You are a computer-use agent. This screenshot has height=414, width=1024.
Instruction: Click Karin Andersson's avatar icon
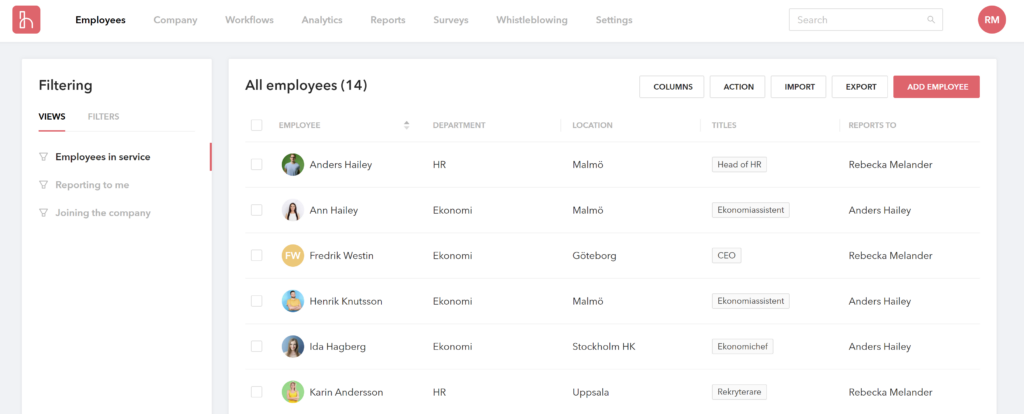point(293,392)
